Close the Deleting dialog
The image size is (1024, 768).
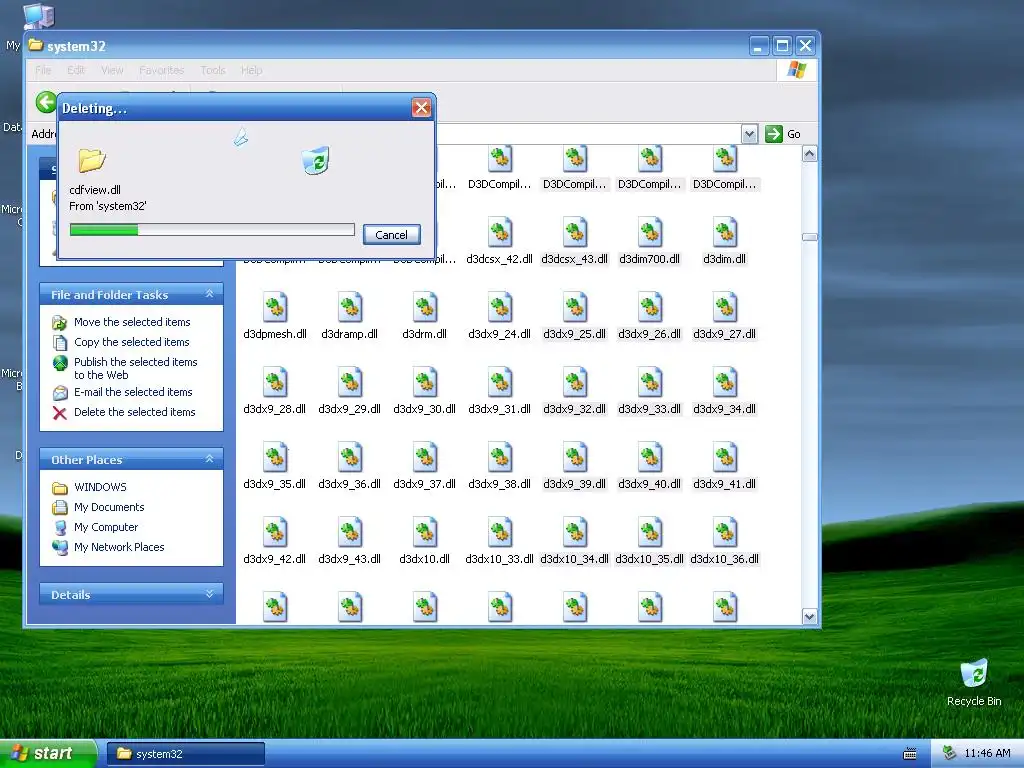421,108
